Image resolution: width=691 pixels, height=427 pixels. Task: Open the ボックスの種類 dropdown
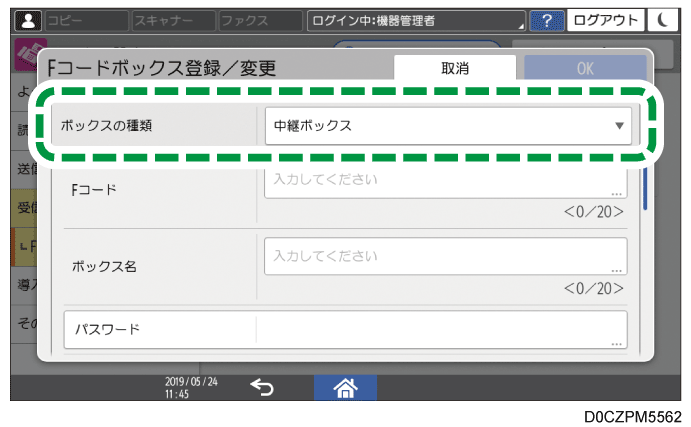coord(448,126)
